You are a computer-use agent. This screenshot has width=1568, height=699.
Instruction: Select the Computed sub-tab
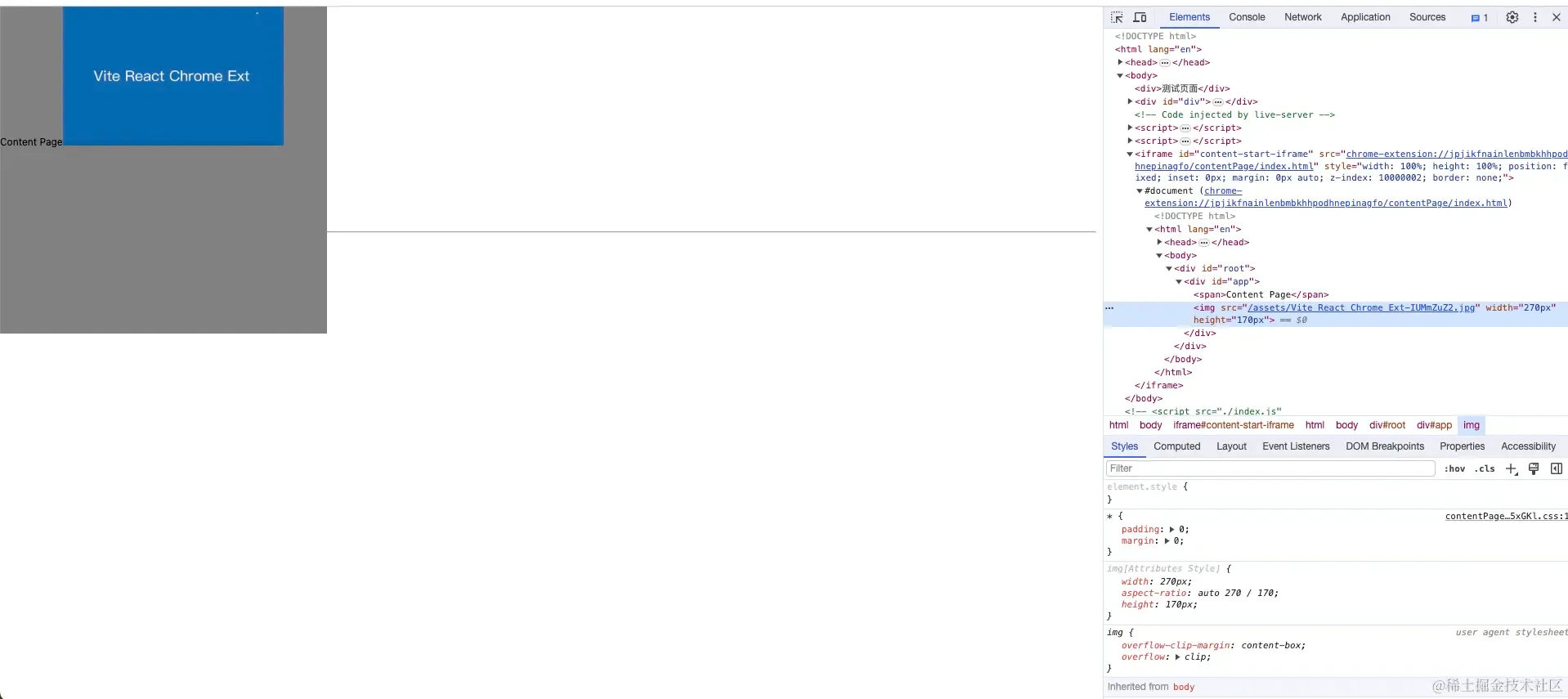tap(1177, 446)
